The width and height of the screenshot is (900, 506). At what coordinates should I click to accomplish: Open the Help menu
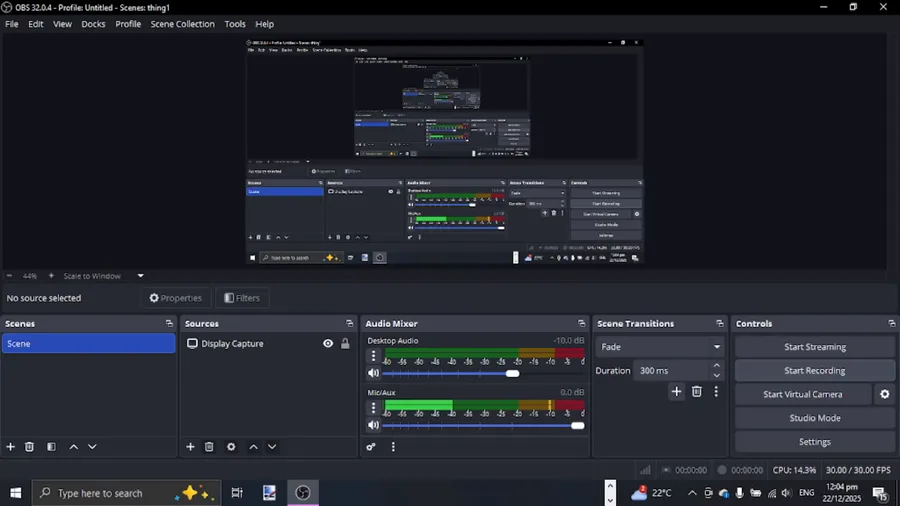pos(265,24)
